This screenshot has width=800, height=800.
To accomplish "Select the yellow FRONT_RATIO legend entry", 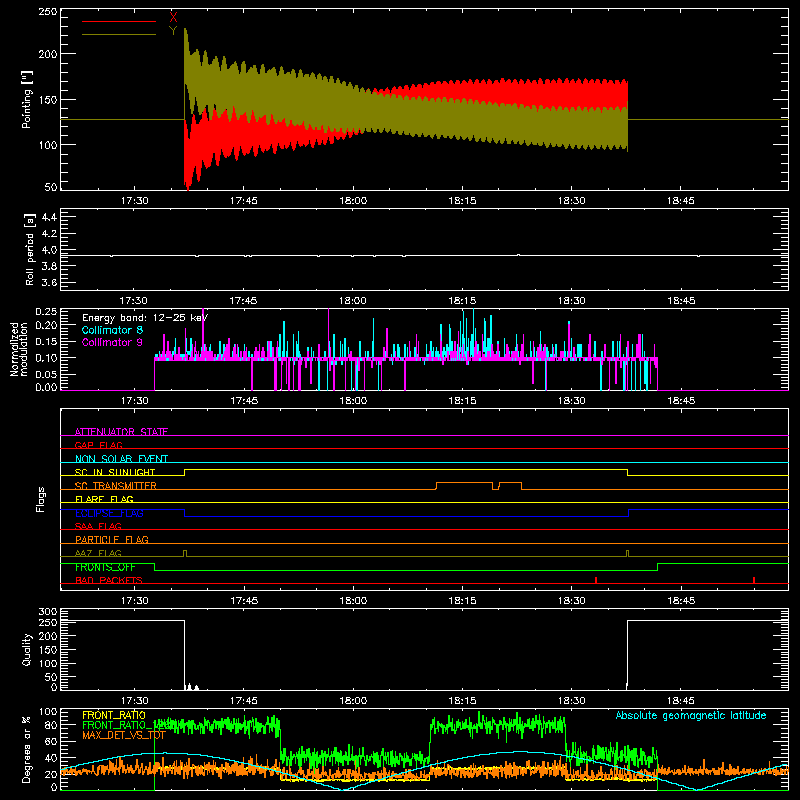I will (x=114, y=715).
